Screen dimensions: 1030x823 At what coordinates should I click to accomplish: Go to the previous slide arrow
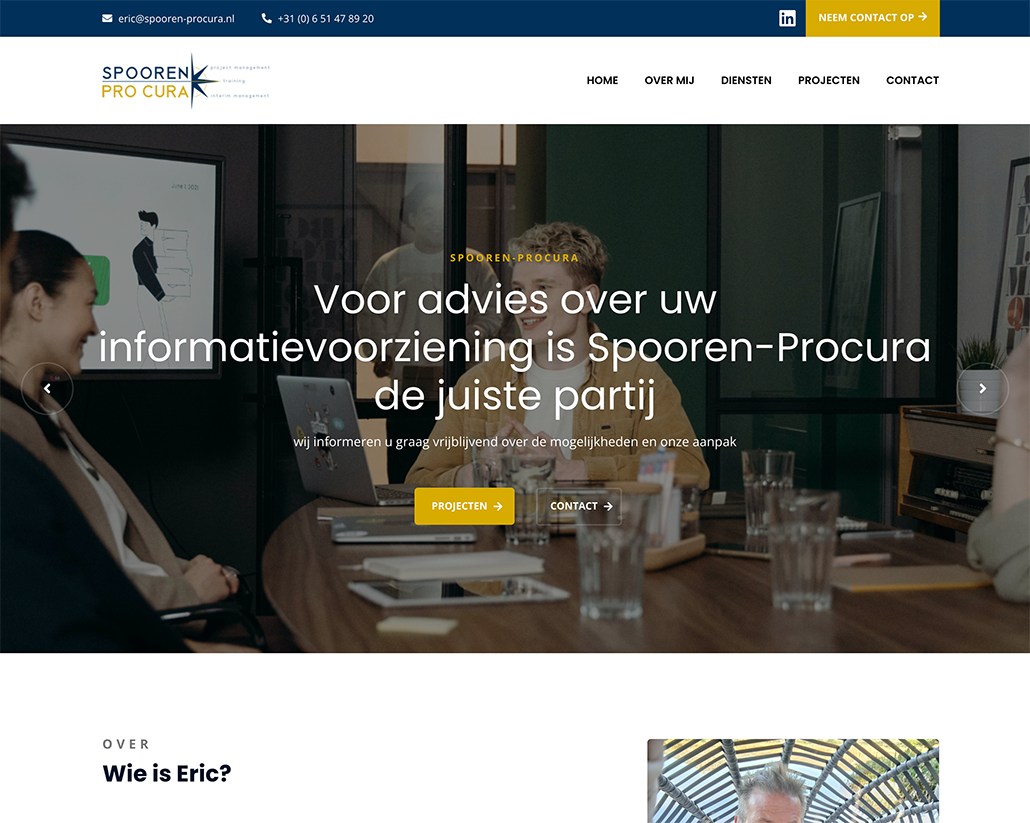pyautogui.click(x=47, y=388)
